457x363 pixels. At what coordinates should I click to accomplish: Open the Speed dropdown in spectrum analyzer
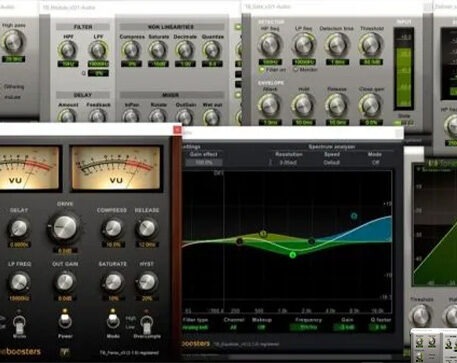pyautogui.click(x=332, y=163)
